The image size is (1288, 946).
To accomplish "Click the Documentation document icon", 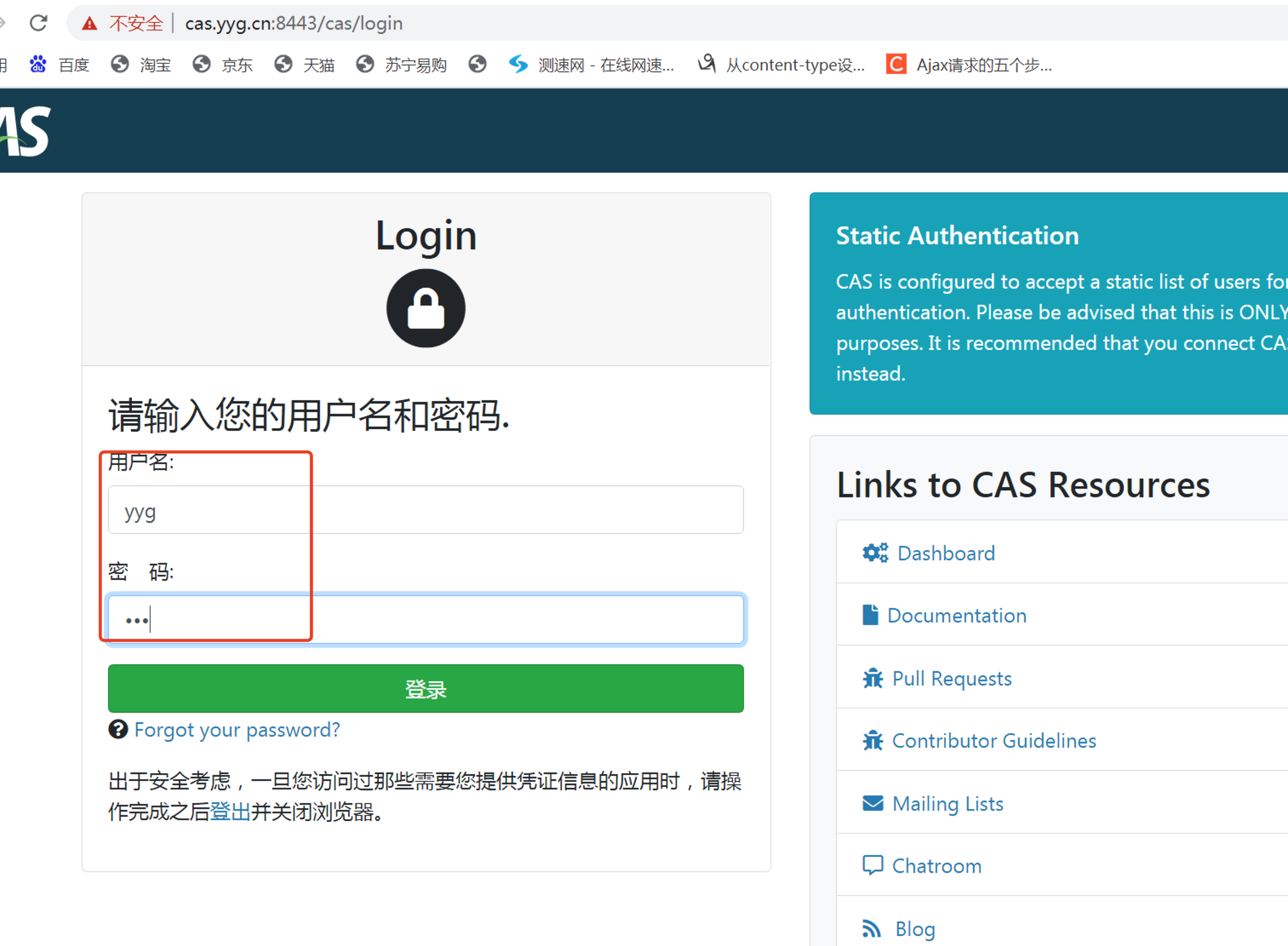I will pos(870,615).
